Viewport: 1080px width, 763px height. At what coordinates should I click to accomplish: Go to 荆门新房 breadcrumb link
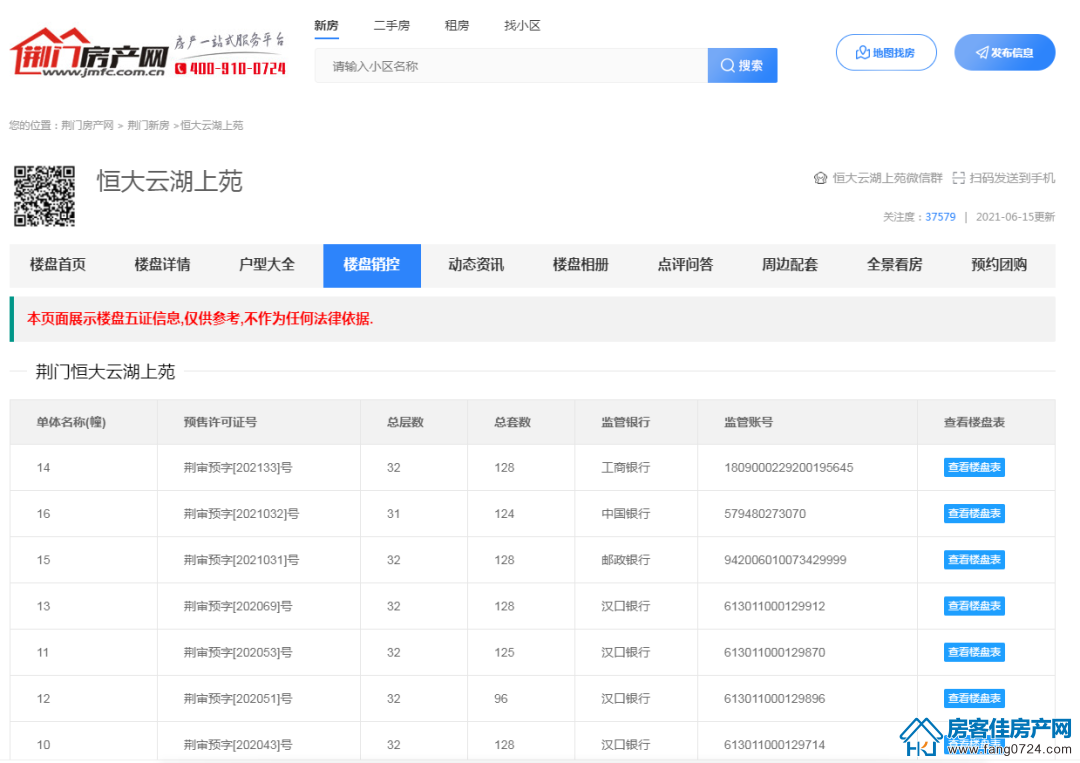(x=148, y=125)
